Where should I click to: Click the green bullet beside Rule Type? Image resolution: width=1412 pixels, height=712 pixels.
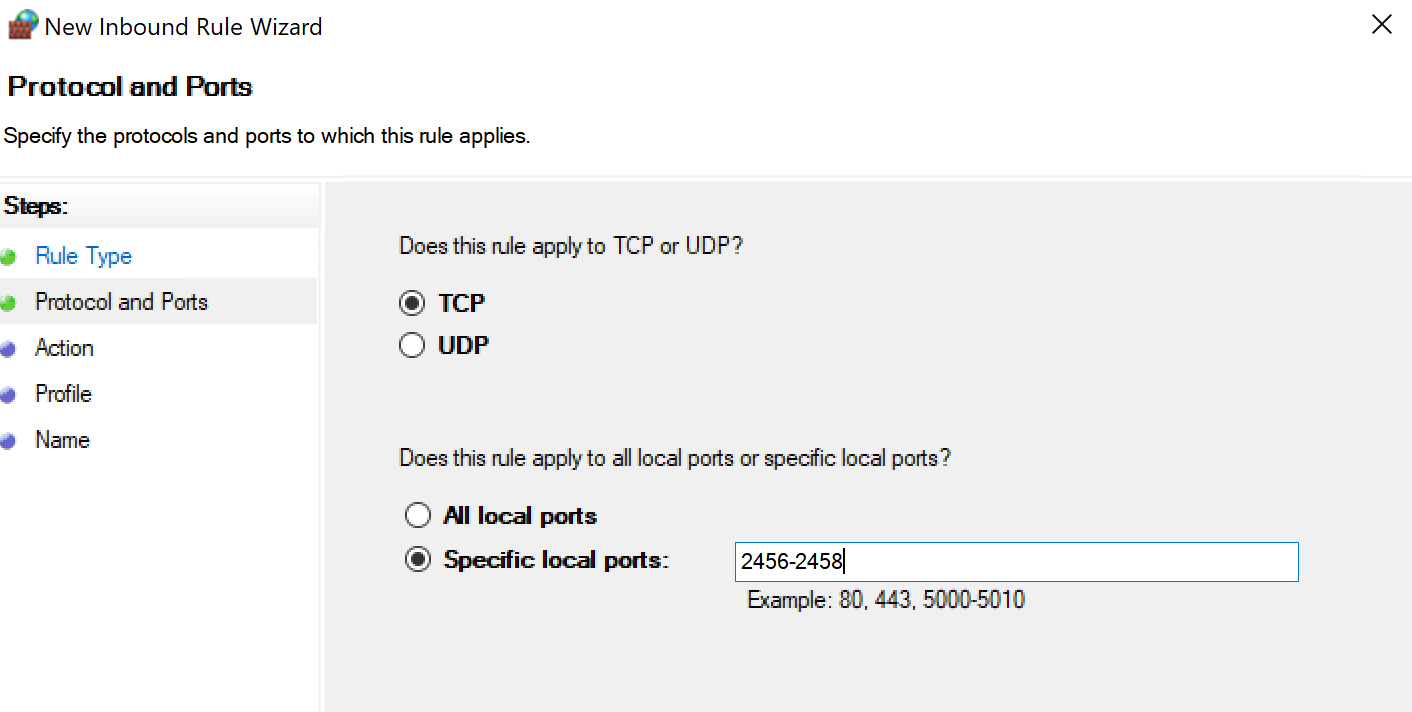point(9,257)
